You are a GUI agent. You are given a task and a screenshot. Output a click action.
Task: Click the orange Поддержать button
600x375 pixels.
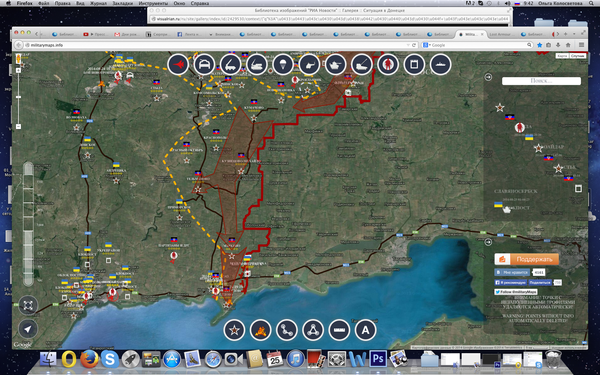pos(527,259)
